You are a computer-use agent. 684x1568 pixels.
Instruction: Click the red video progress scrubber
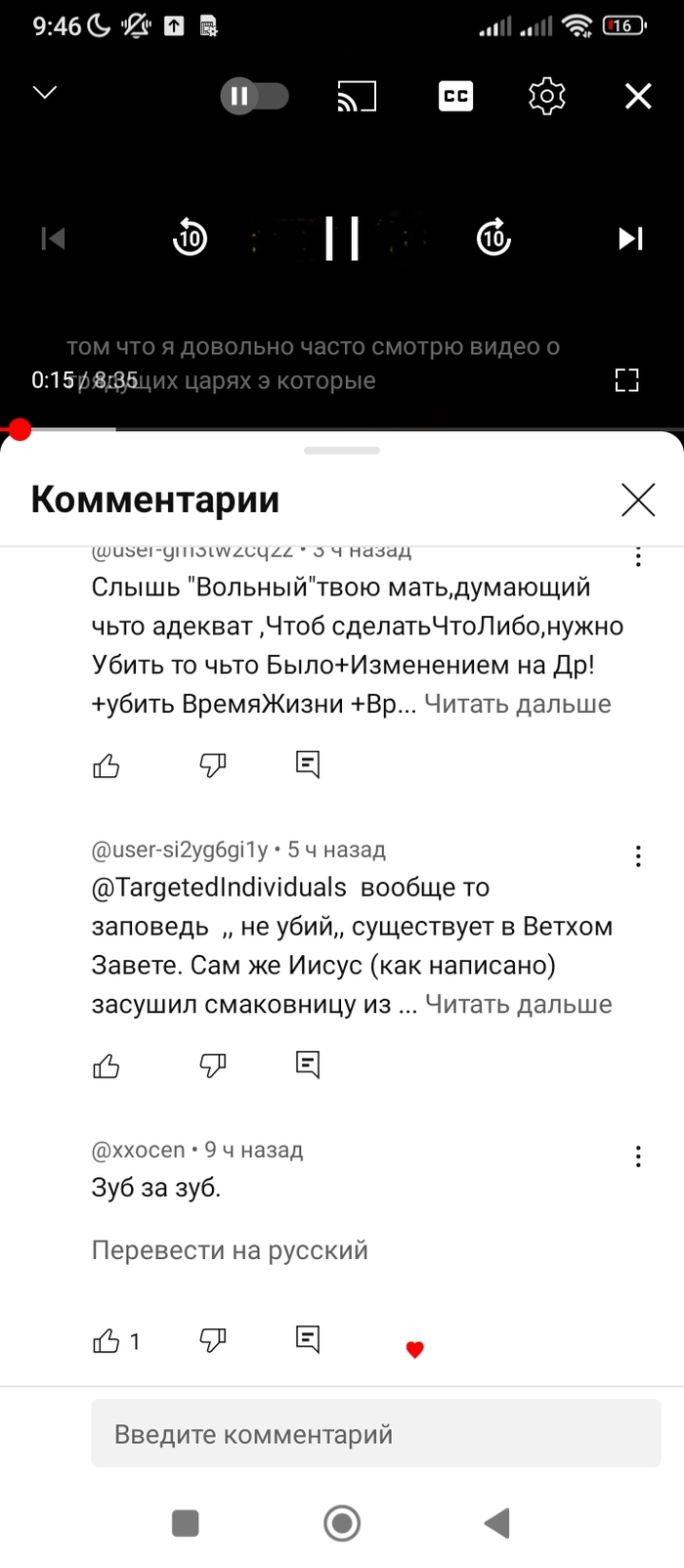click(20, 429)
